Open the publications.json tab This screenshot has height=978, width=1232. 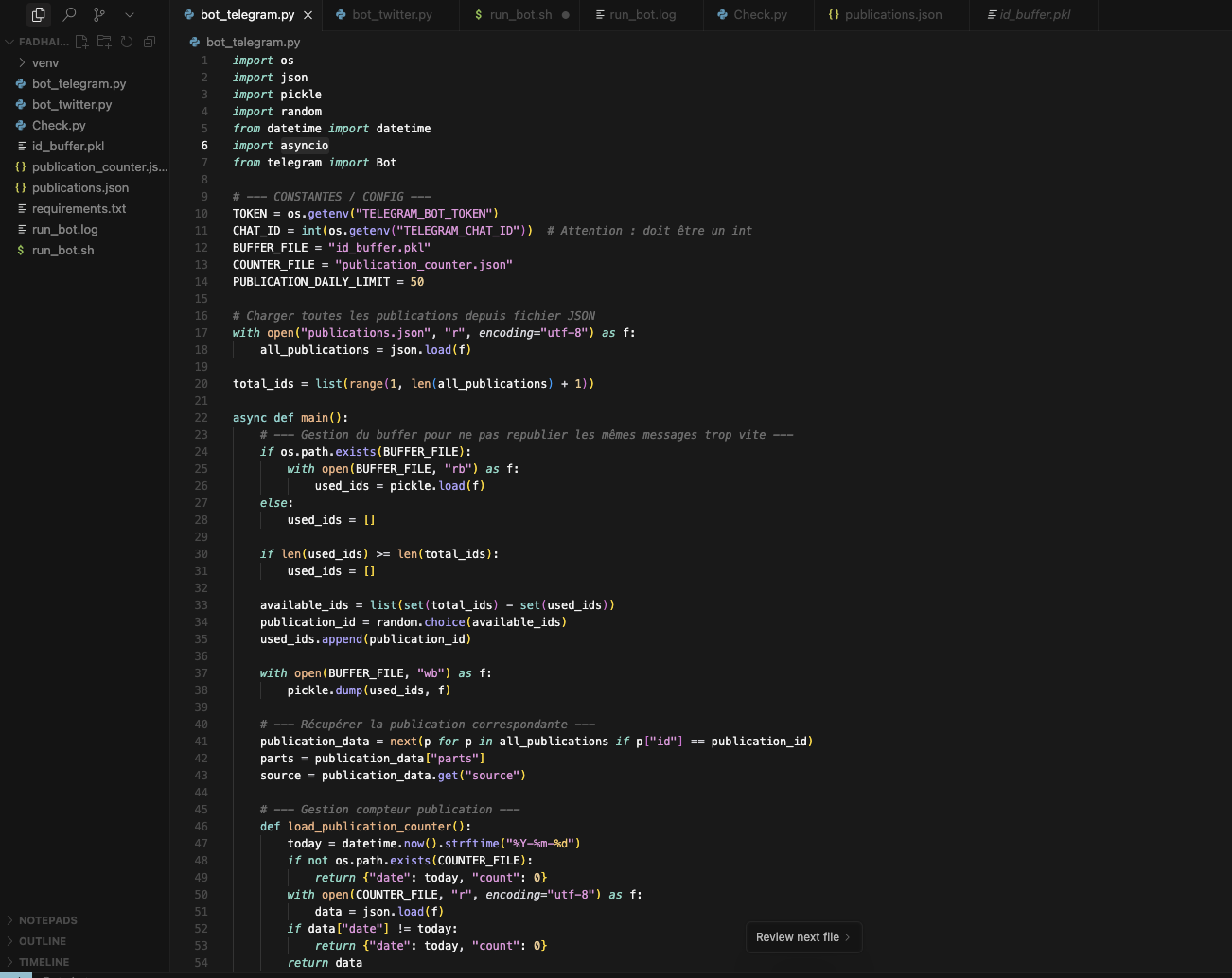[x=892, y=15]
